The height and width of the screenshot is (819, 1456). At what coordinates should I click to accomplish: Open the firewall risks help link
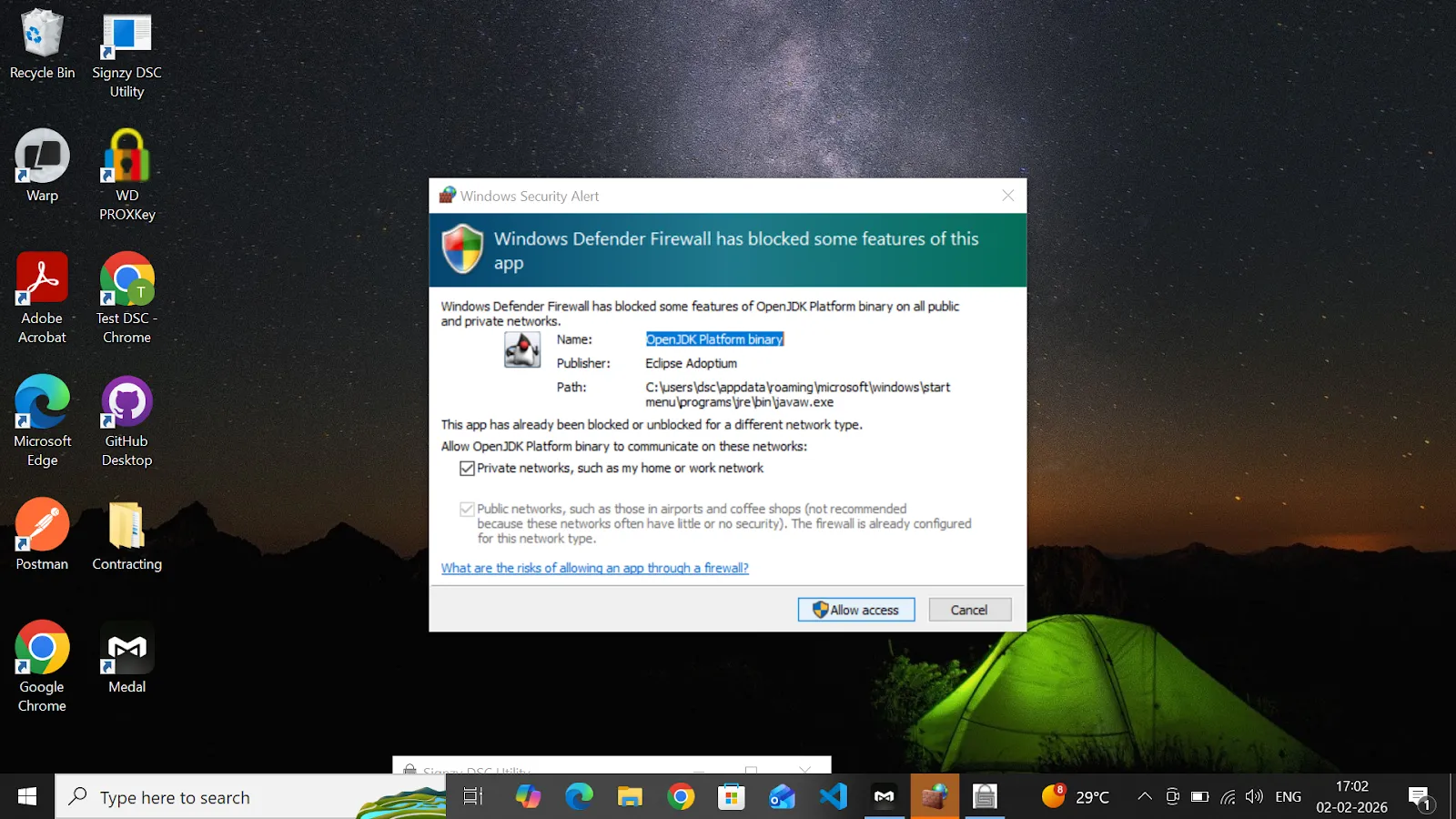[595, 568]
